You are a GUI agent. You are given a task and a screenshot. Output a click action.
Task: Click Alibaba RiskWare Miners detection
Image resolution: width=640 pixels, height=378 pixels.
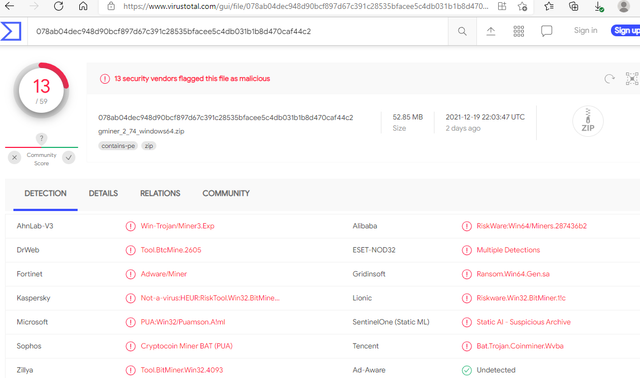pyautogui.click(x=531, y=226)
